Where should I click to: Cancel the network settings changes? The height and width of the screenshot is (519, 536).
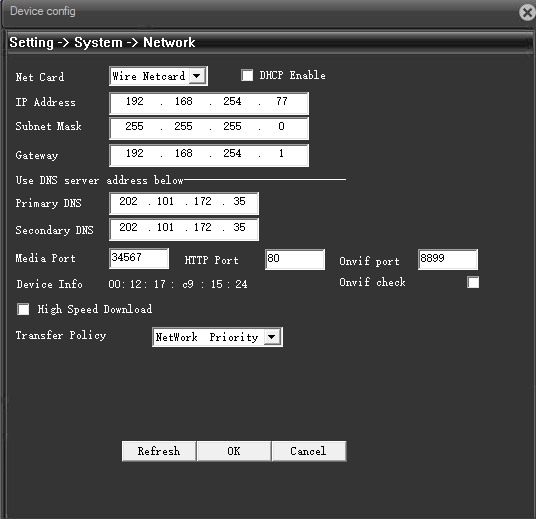309,451
